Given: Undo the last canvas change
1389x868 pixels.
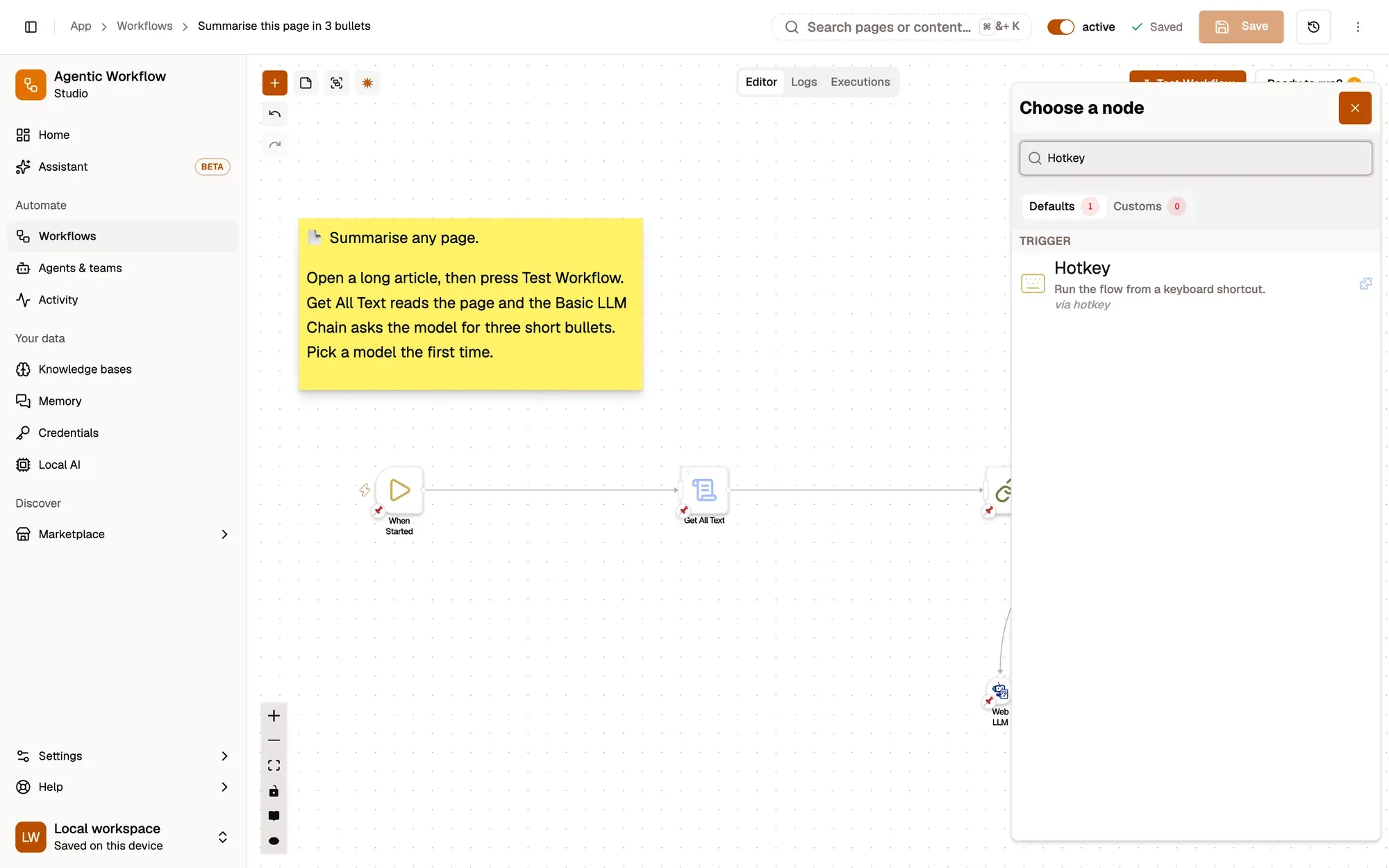Looking at the screenshot, I should coord(274,113).
